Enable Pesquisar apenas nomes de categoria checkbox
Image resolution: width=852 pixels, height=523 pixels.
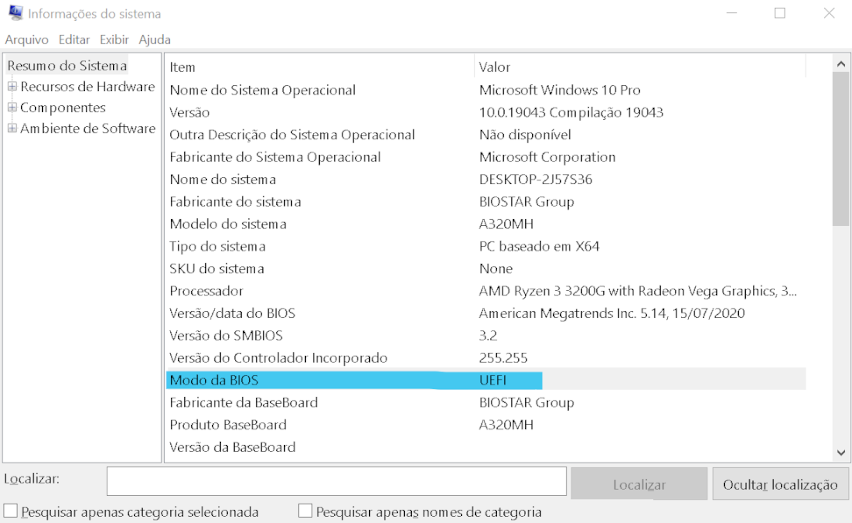306,512
